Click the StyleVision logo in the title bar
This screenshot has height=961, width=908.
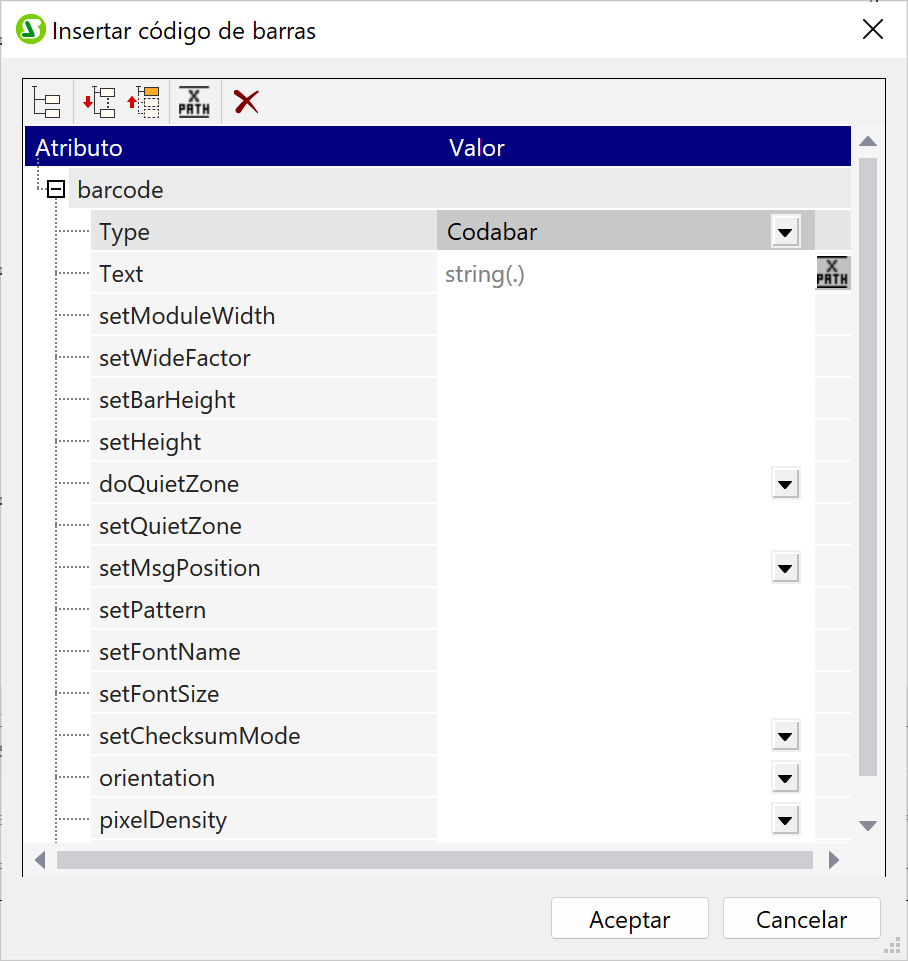click(31, 29)
